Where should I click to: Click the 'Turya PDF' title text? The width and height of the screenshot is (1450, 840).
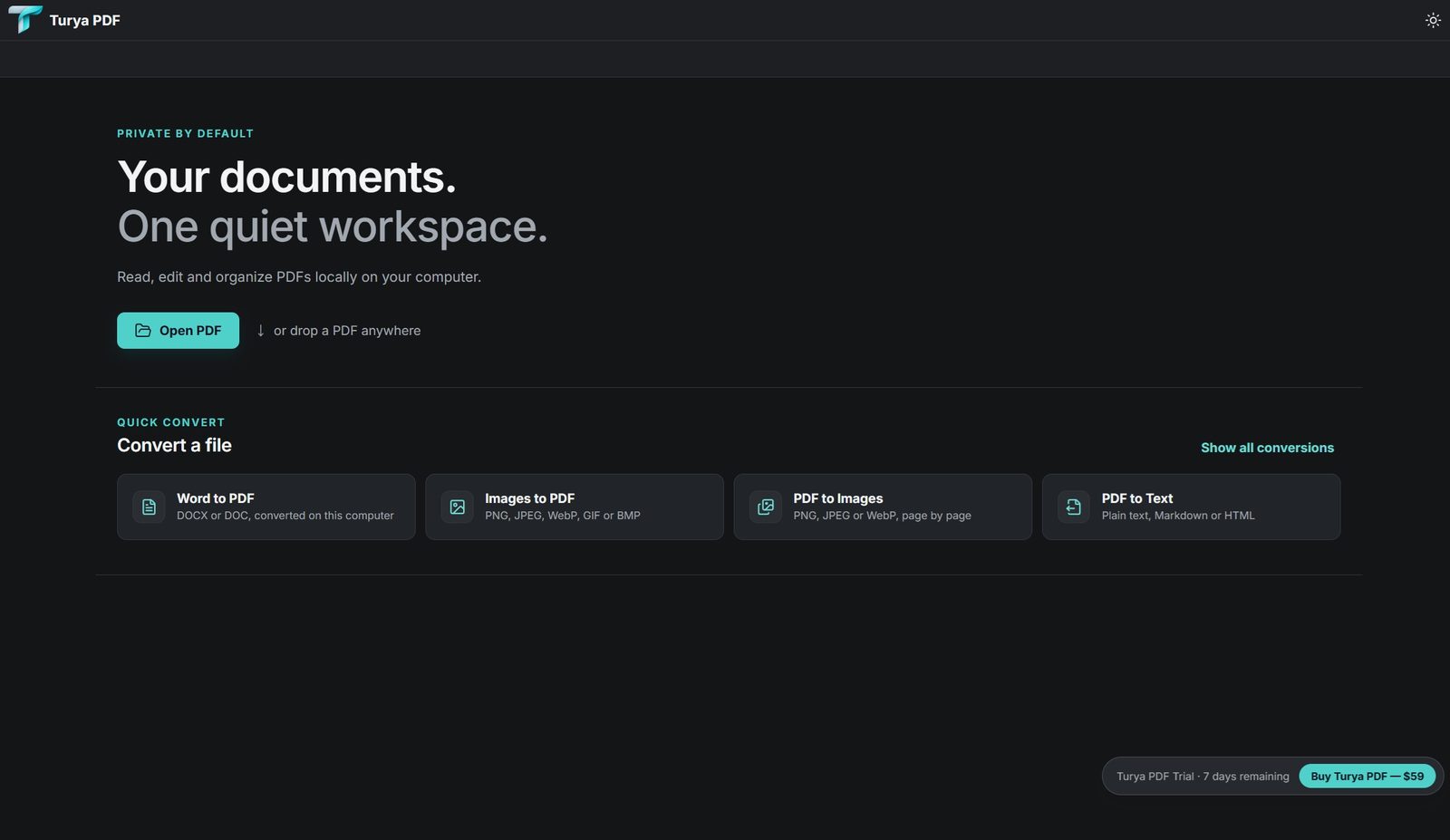[85, 20]
